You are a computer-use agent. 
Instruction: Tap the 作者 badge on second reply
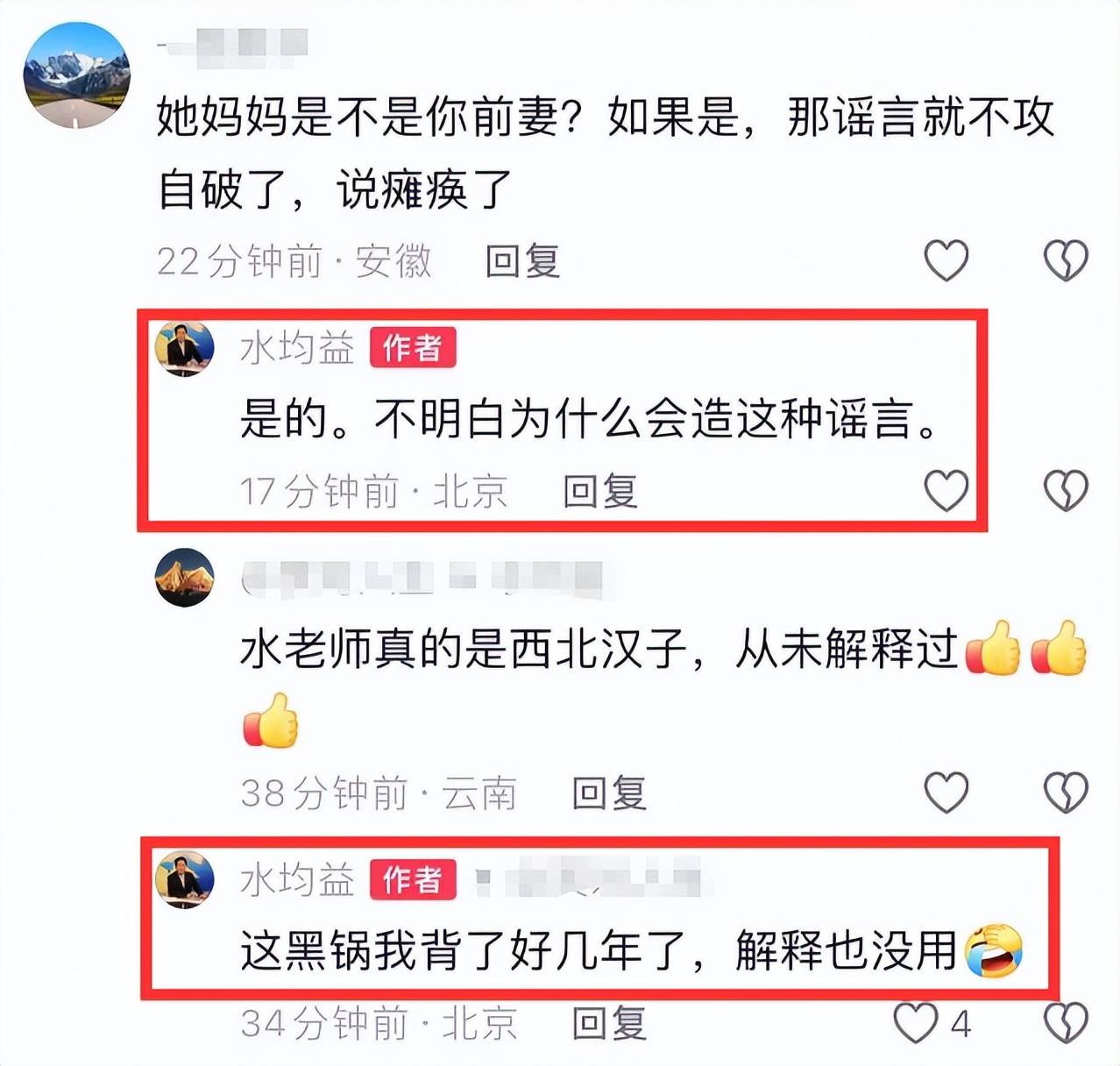[413, 879]
